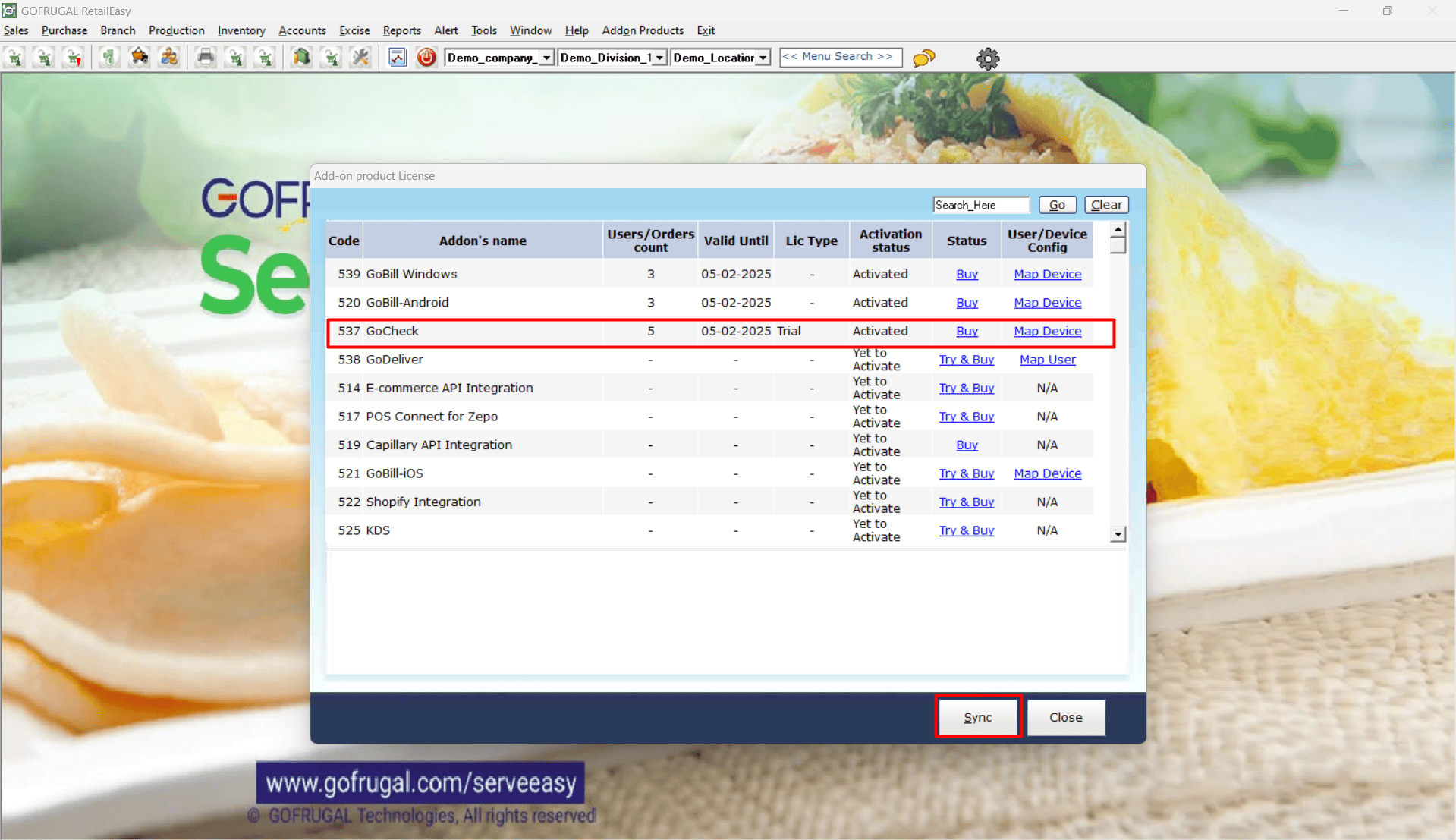Screen dimensions: 1456x840
Task: Click the printer icon in the toolbar
Action: (206, 58)
